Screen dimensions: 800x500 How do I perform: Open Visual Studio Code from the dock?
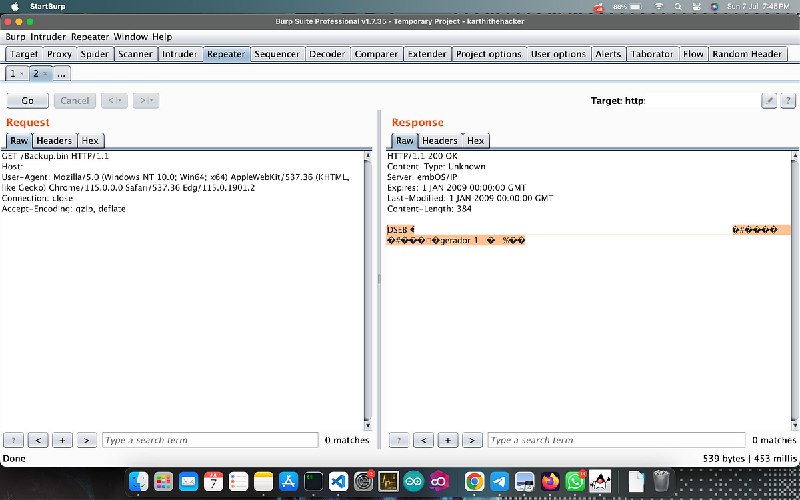pyautogui.click(x=338, y=481)
